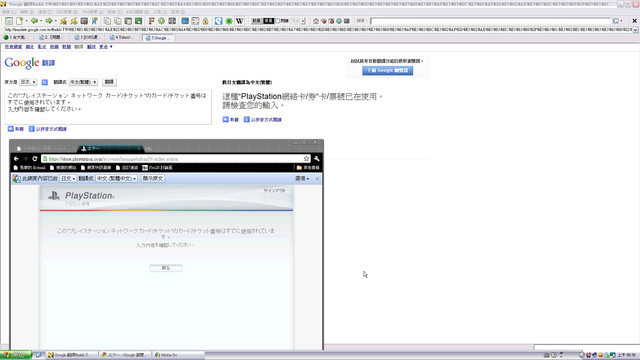Click the new blank page toolbar icon

tap(19, 21)
